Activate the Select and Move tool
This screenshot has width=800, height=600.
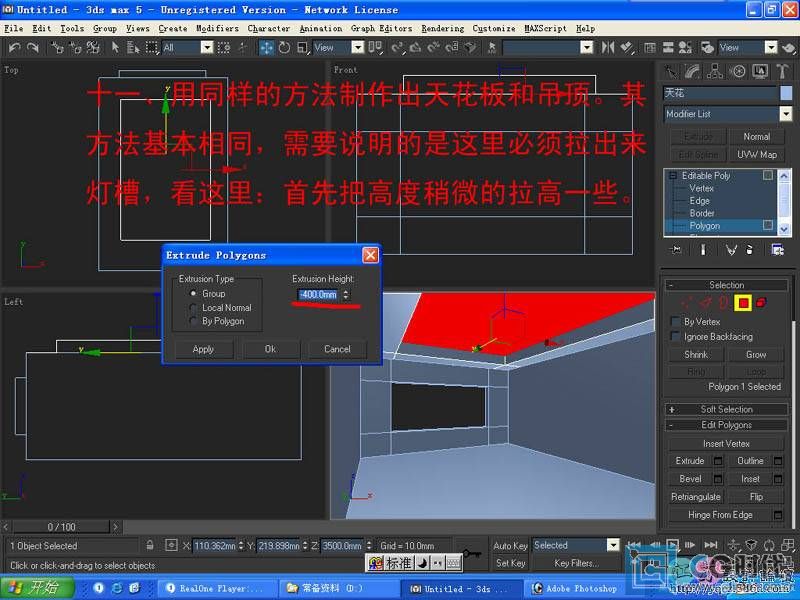pos(266,48)
